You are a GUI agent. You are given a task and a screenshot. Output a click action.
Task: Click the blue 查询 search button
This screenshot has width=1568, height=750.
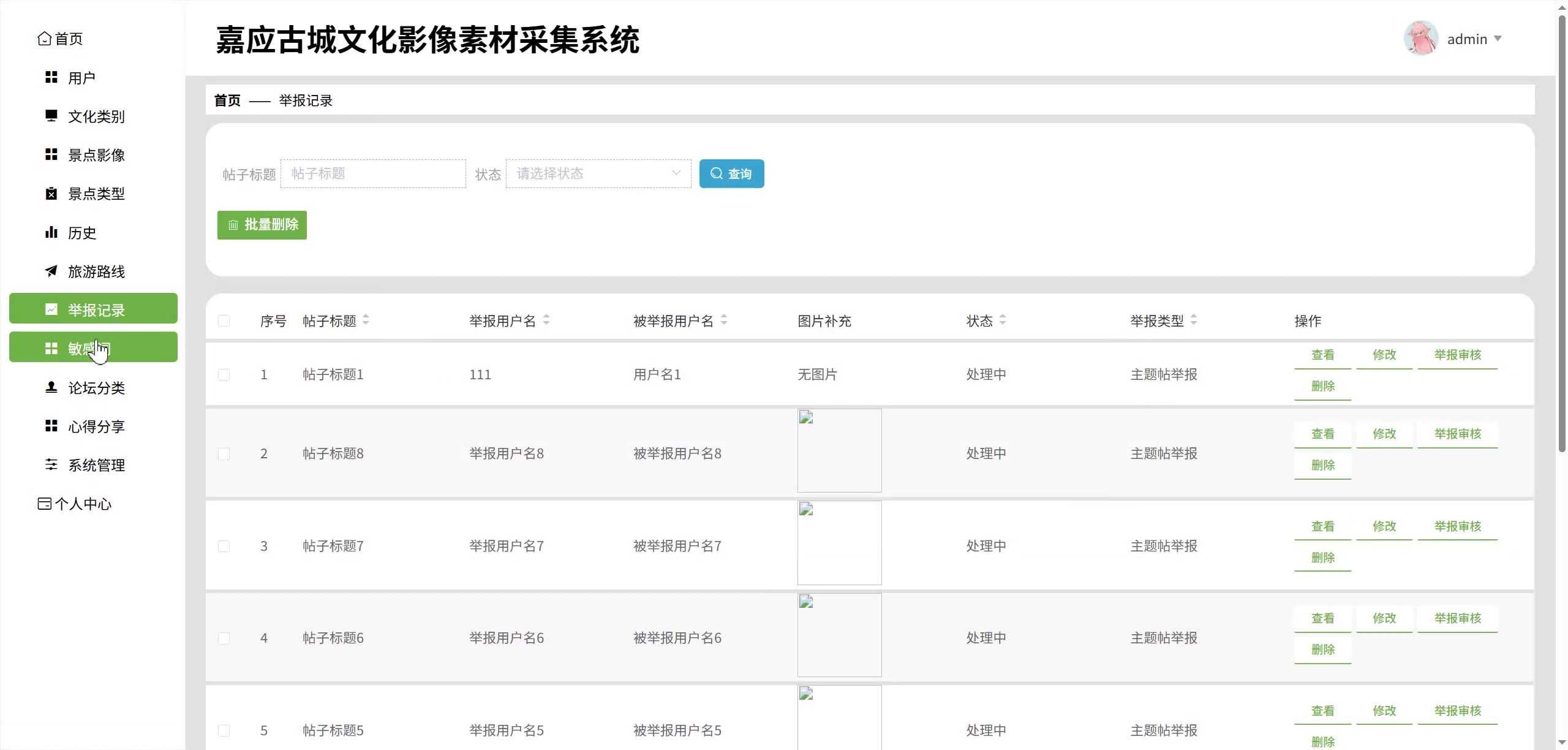click(731, 173)
